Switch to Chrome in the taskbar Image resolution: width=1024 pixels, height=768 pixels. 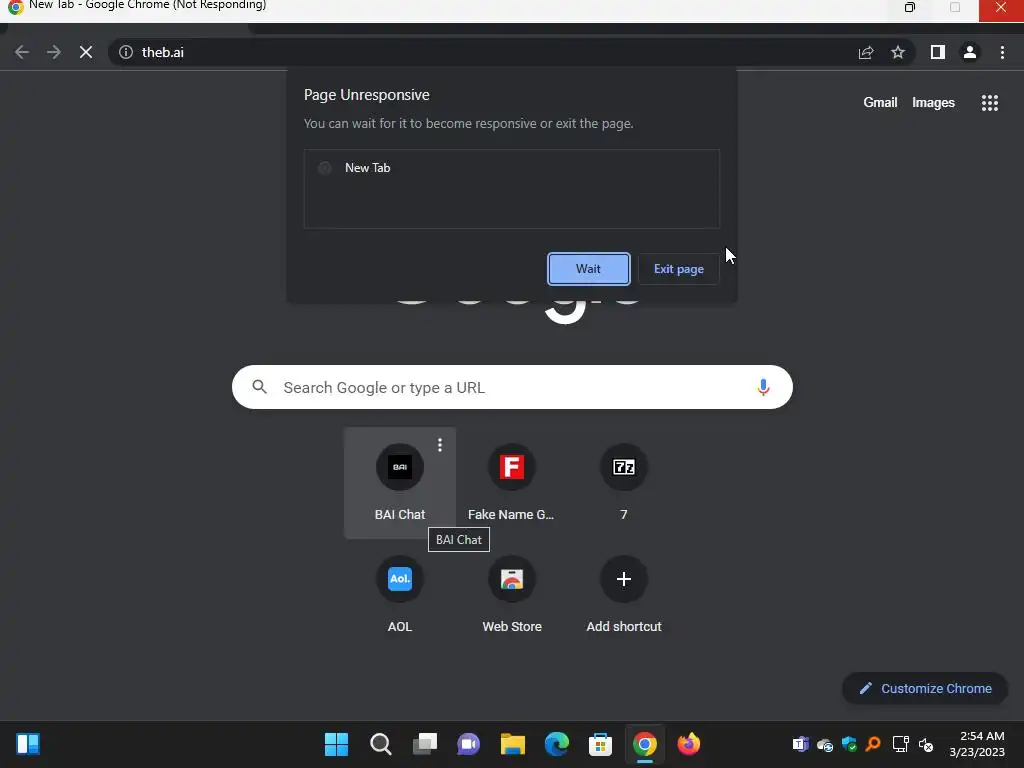pyautogui.click(x=645, y=744)
